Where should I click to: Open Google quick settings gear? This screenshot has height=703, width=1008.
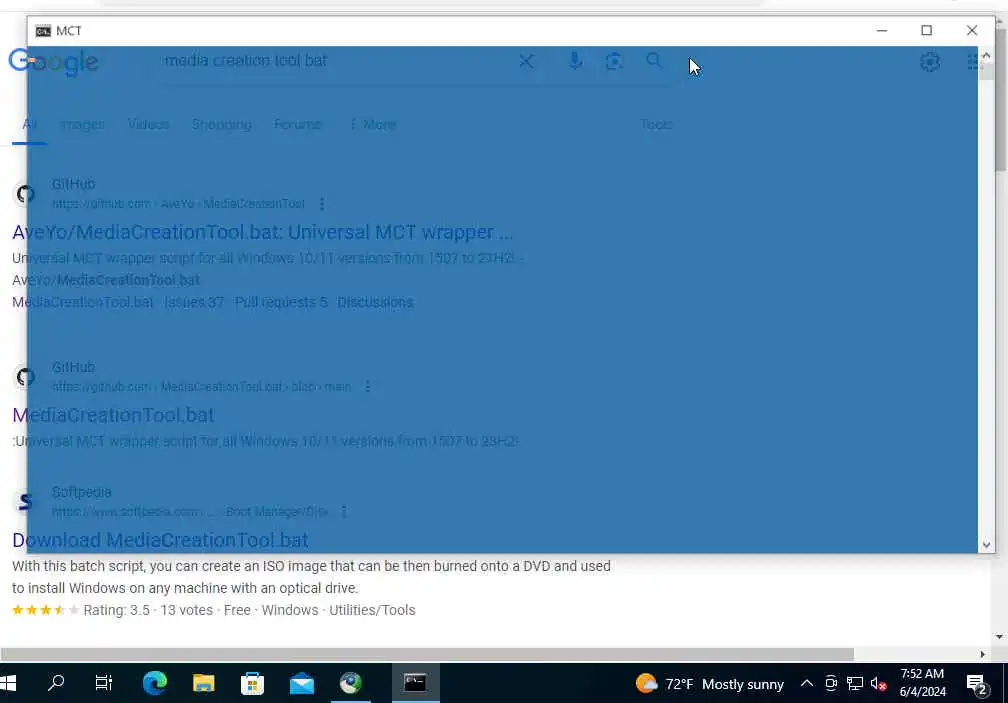point(930,62)
